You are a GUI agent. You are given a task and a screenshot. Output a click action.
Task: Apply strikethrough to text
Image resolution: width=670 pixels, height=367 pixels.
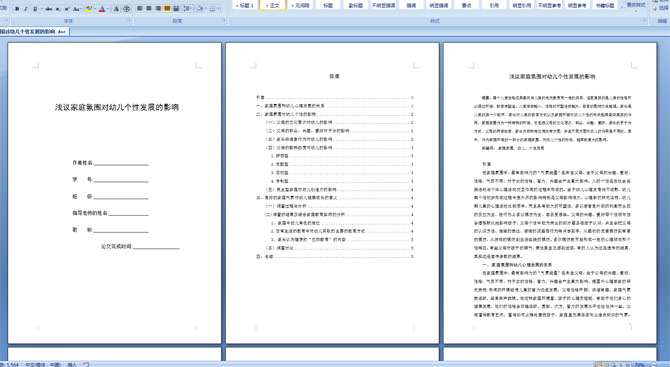(49, 9)
